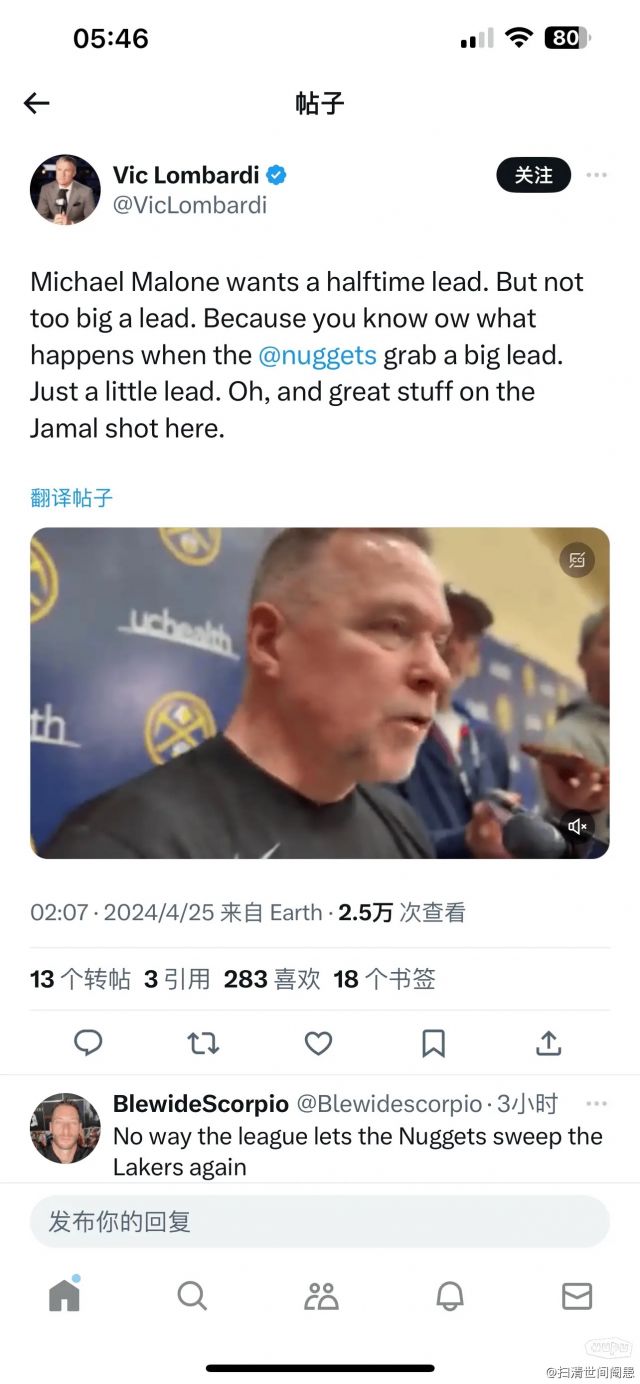Open the Notifications bell tab

coord(450,1296)
